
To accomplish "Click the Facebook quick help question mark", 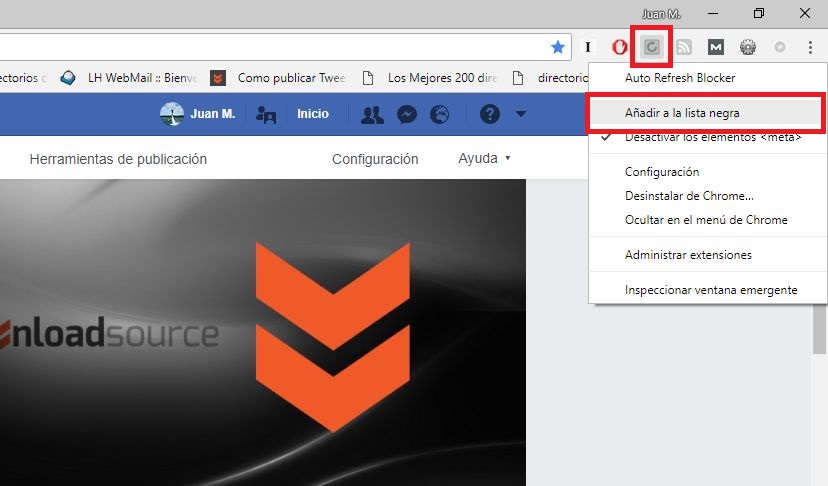I will point(490,114).
